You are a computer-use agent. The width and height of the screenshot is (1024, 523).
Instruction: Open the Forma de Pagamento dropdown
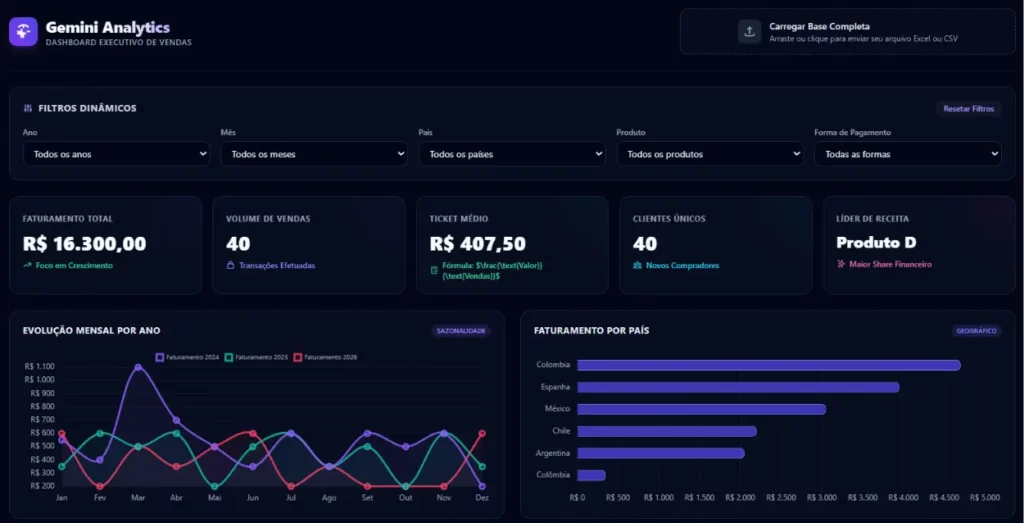[x=908, y=155]
